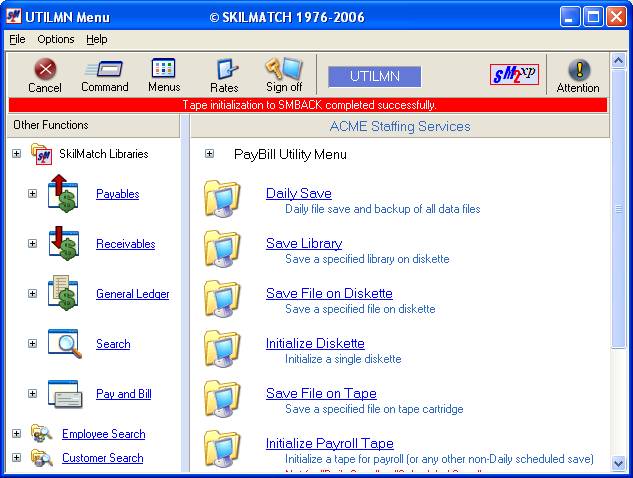Click the UTILMN menu name field

(375, 76)
